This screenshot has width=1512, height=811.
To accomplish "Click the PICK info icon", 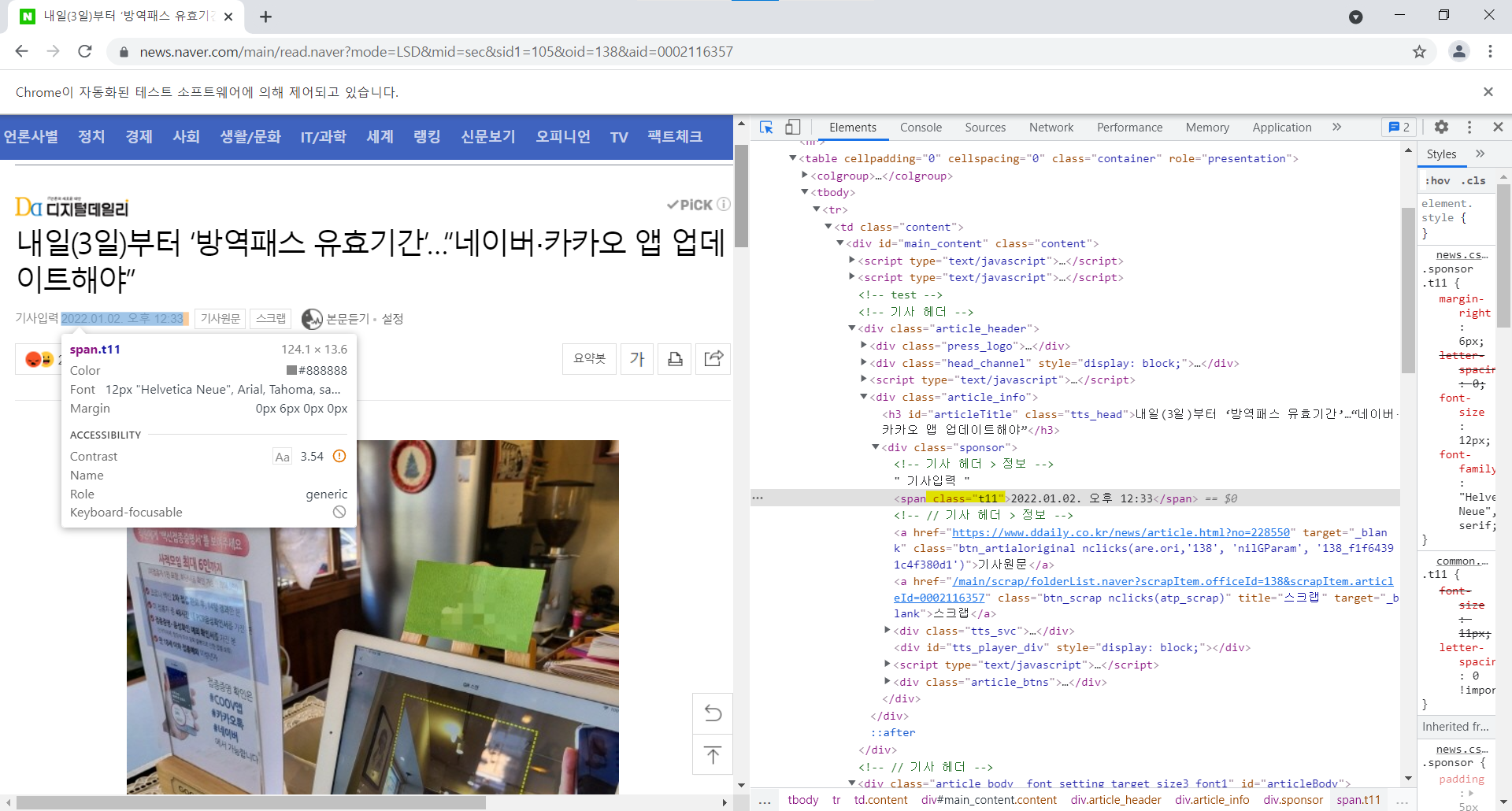I will pyautogui.click(x=724, y=204).
